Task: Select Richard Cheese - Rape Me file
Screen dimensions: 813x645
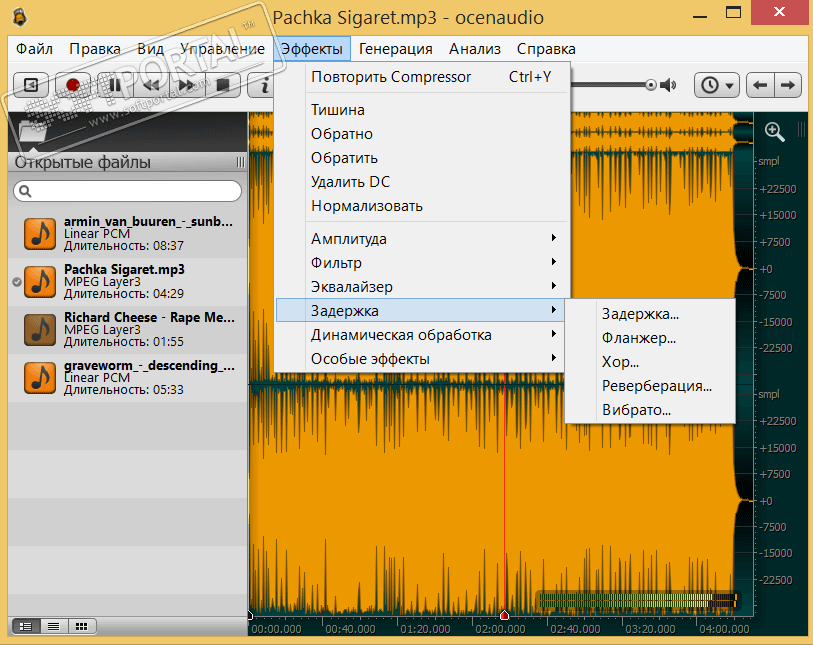Action: (128, 329)
